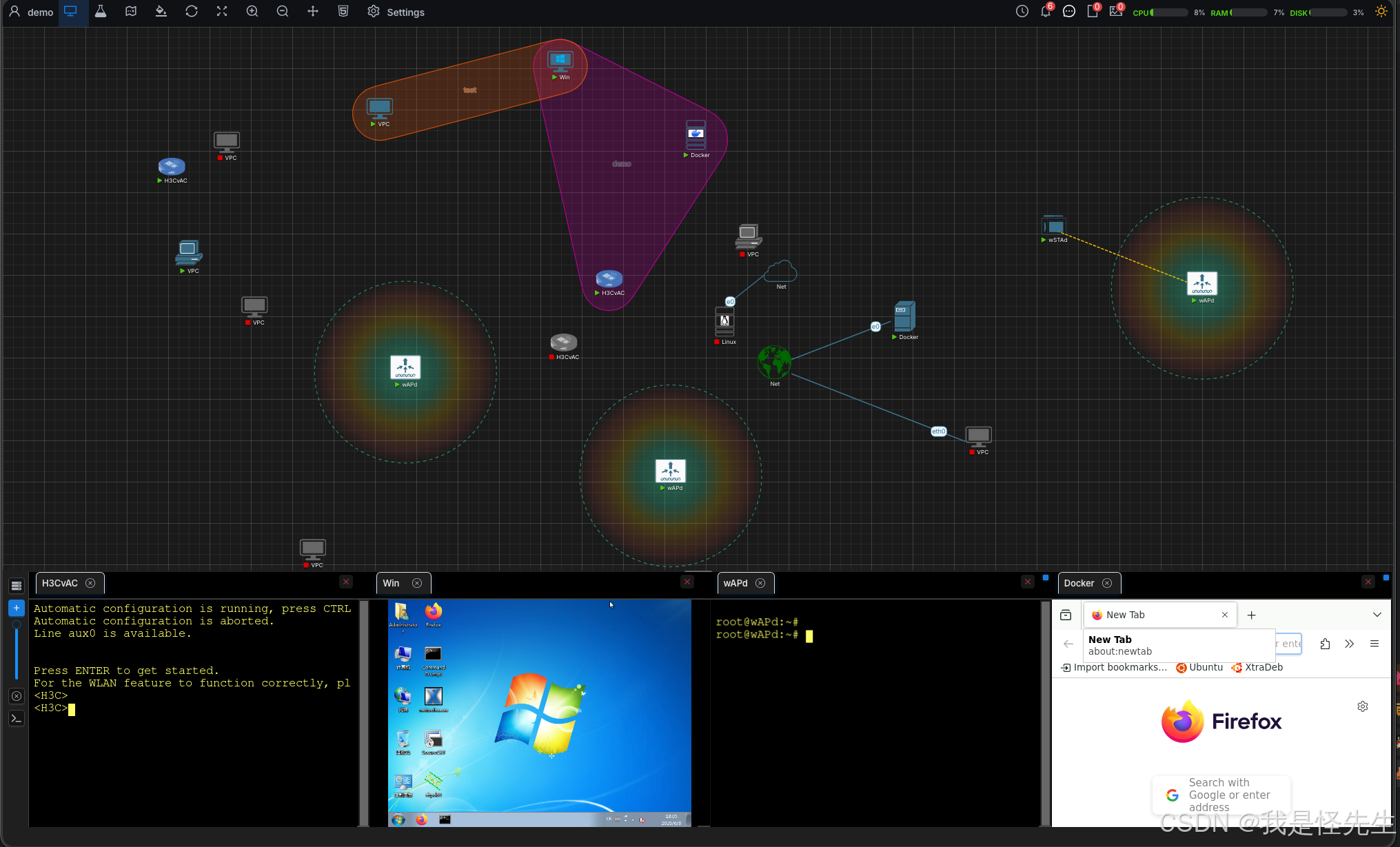Click the Firefox Google search address field
This screenshot has width=1400, height=847.
click(x=1221, y=795)
